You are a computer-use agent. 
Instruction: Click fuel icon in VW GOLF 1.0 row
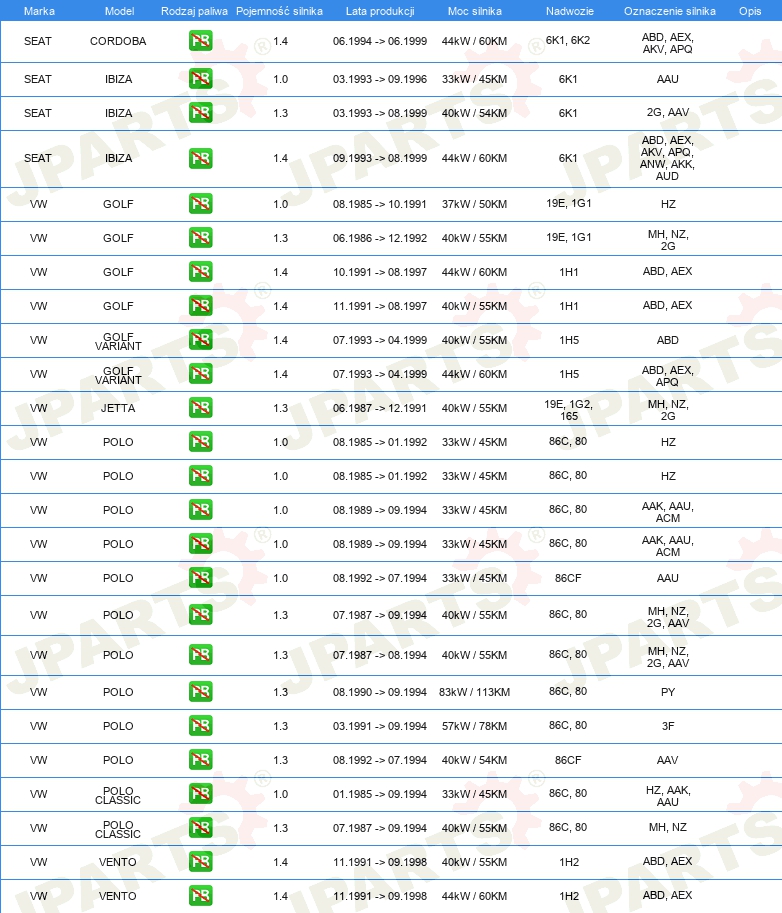tap(200, 204)
